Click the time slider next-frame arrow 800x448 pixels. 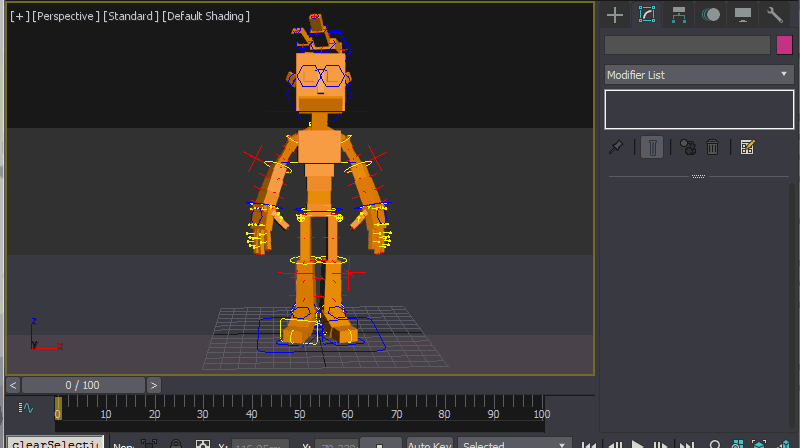pyautogui.click(x=154, y=385)
